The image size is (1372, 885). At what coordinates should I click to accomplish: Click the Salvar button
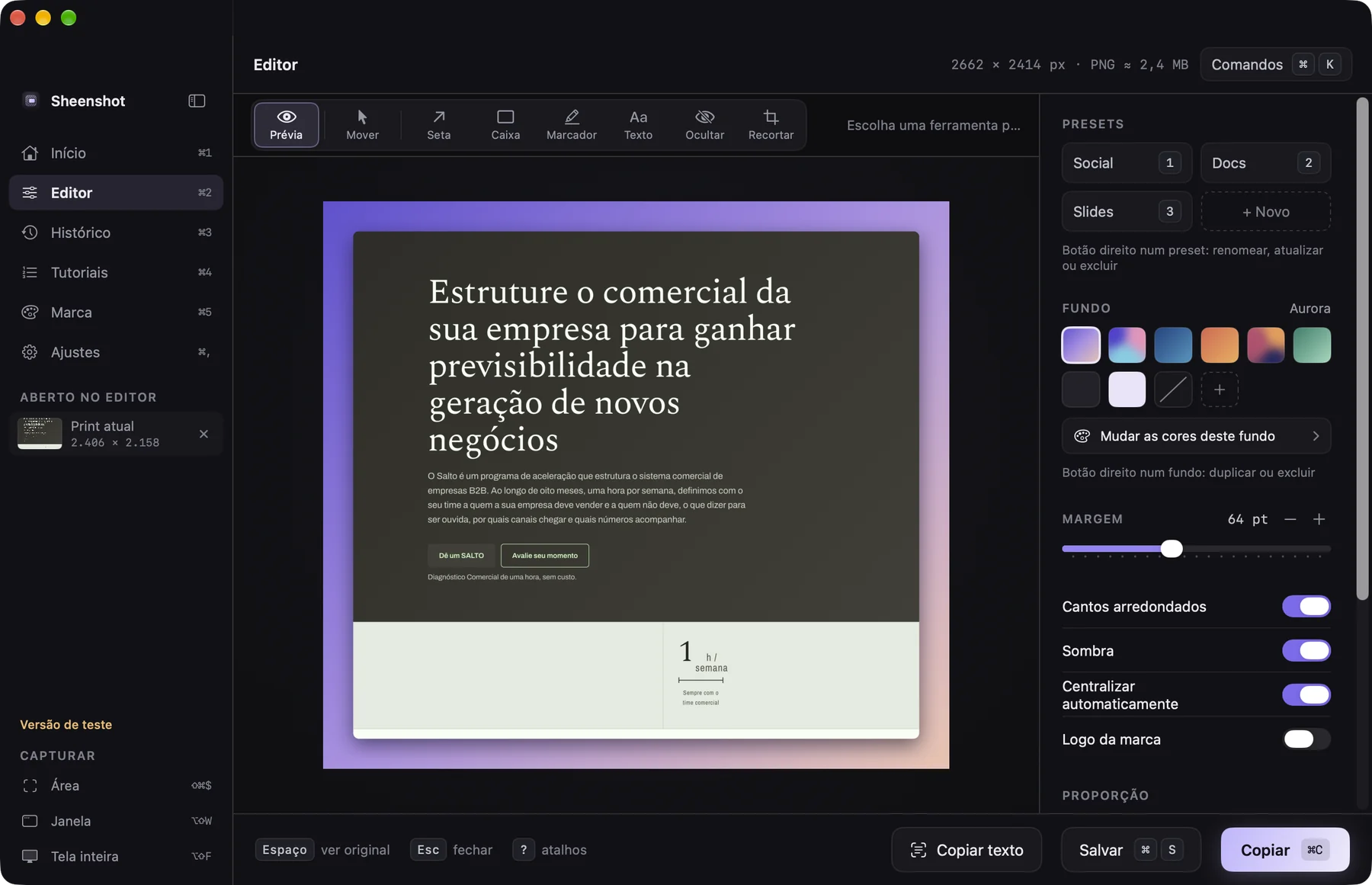pos(1131,849)
